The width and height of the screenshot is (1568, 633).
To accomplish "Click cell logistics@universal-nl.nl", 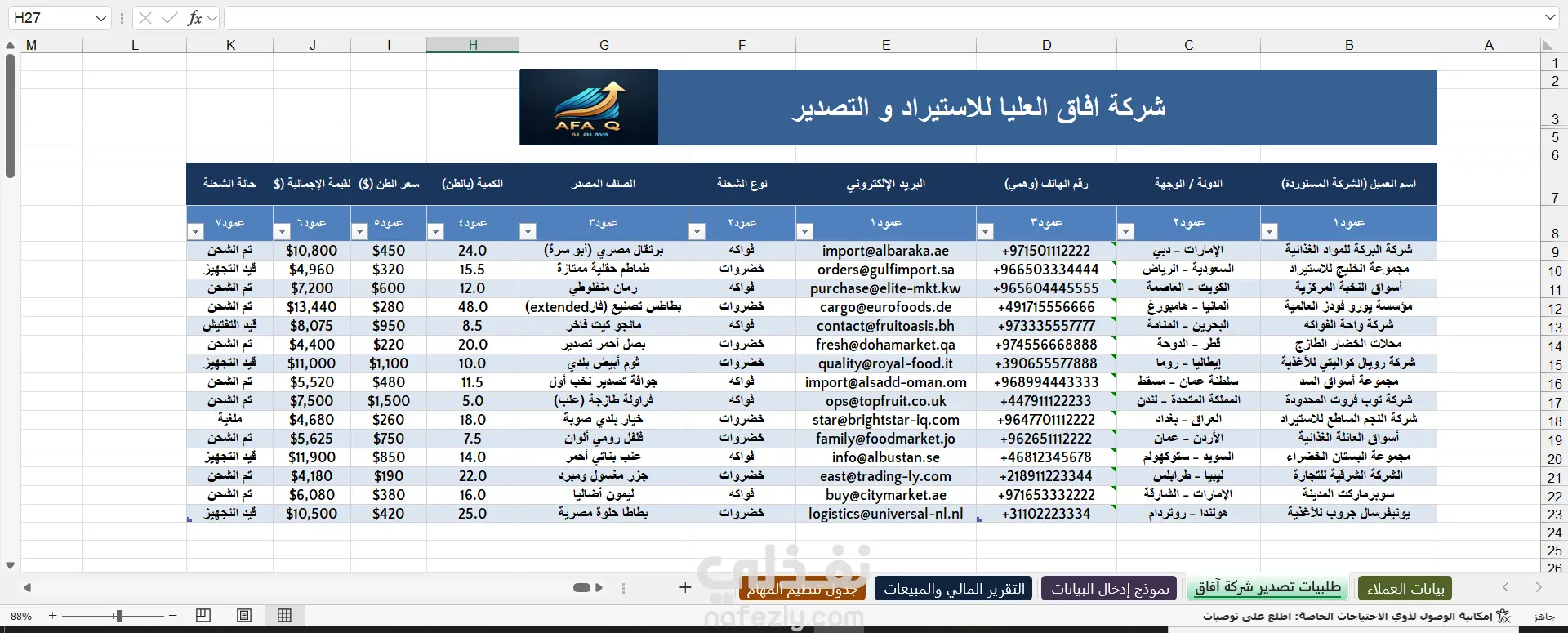I will pyautogui.click(x=886, y=514).
